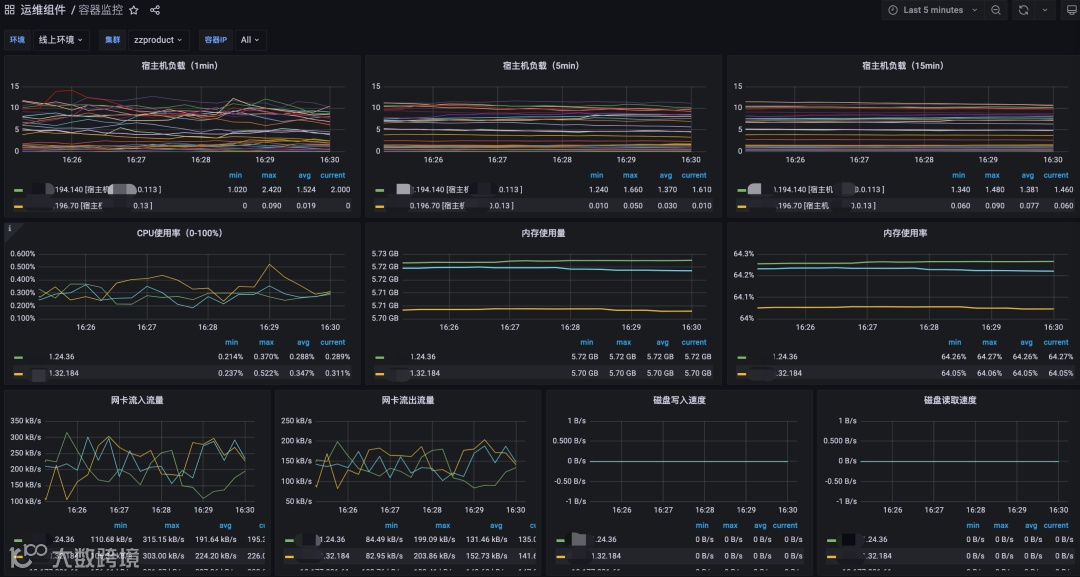Viewport: 1080px width, 577px height.
Task: Click the clock icon in the time picker
Action: [x=893, y=10]
